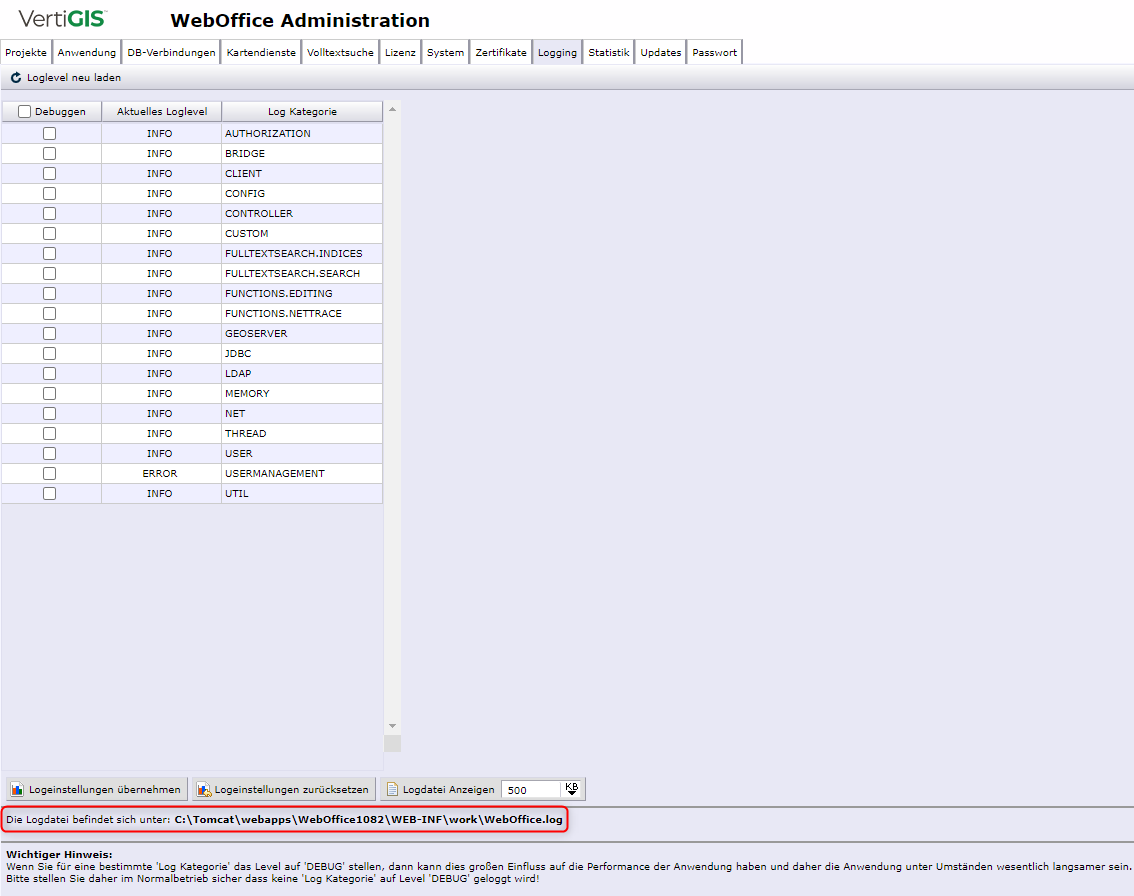Go to the Updates tab
The width and height of the screenshot is (1134, 896).
tap(661, 52)
